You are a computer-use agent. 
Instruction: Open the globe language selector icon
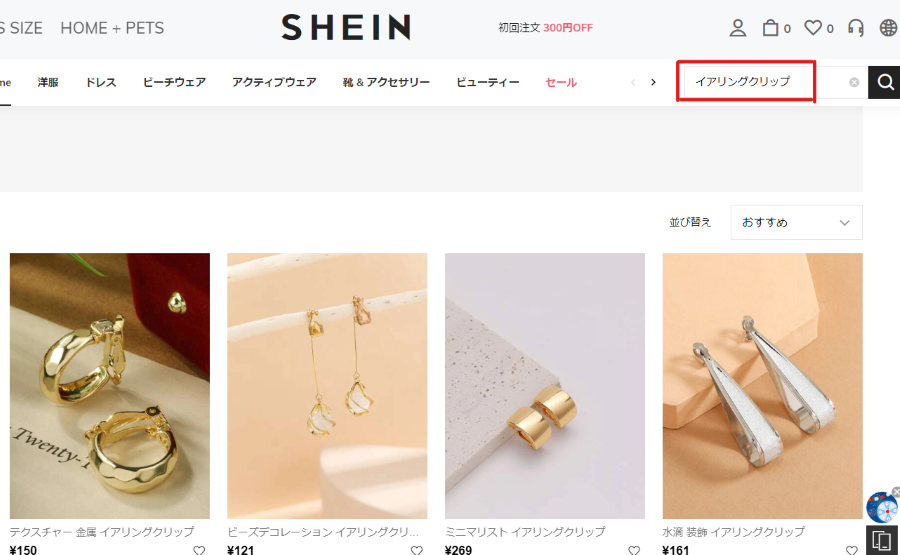pyautogui.click(x=889, y=28)
